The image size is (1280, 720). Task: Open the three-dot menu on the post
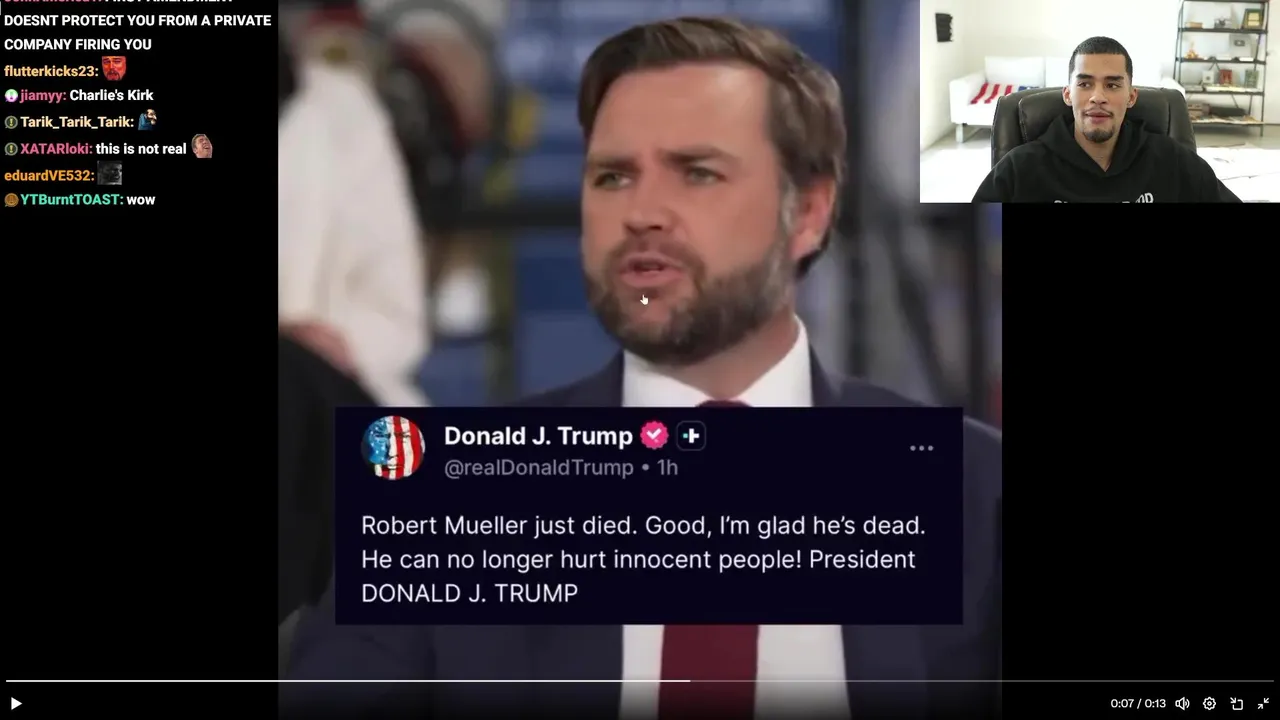coord(921,448)
